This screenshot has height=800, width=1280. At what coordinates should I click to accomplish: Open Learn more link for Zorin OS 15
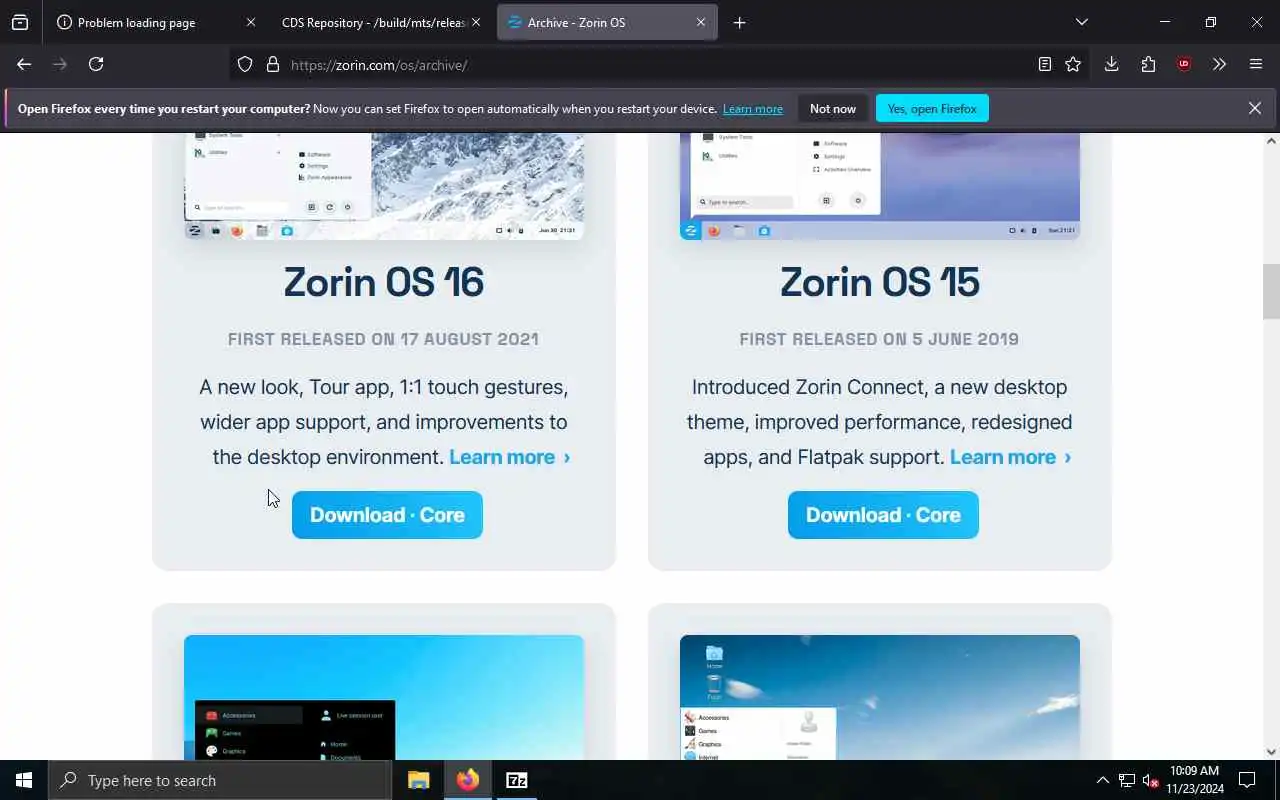1011,457
